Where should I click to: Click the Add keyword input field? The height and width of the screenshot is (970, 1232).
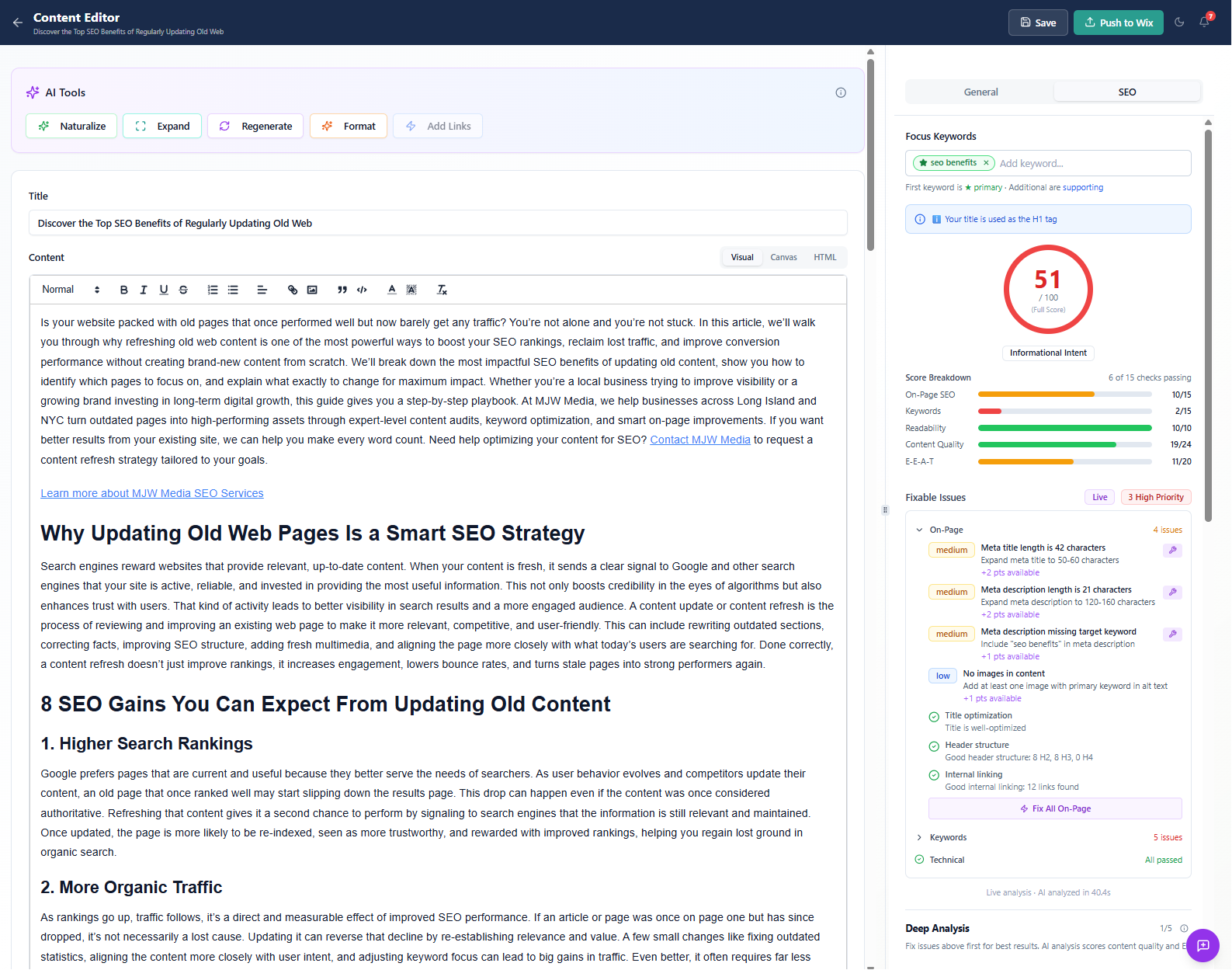tap(1093, 163)
